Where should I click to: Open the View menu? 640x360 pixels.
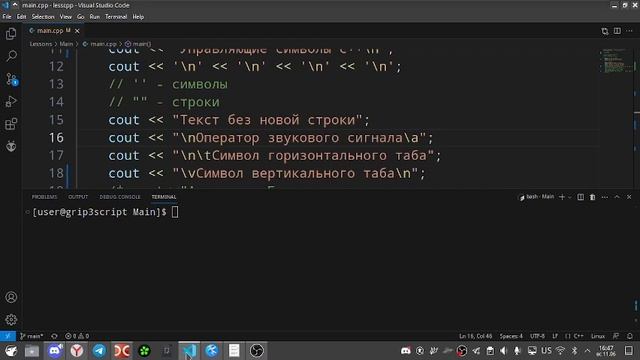point(66,17)
